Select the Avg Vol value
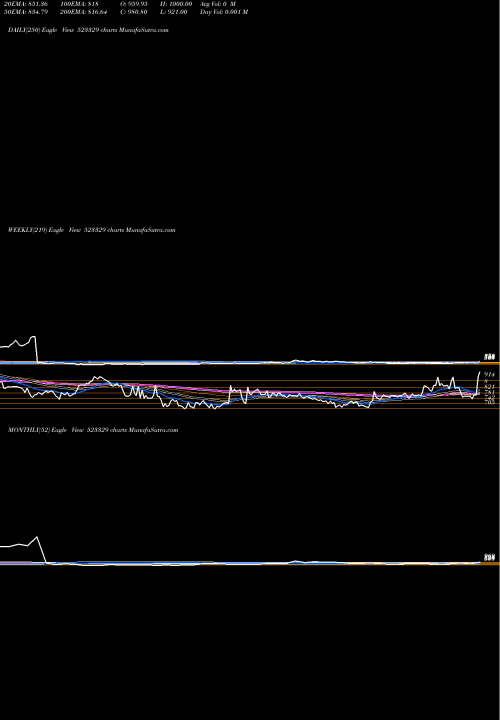This screenshot has width=500, height=720. (218, 4)
